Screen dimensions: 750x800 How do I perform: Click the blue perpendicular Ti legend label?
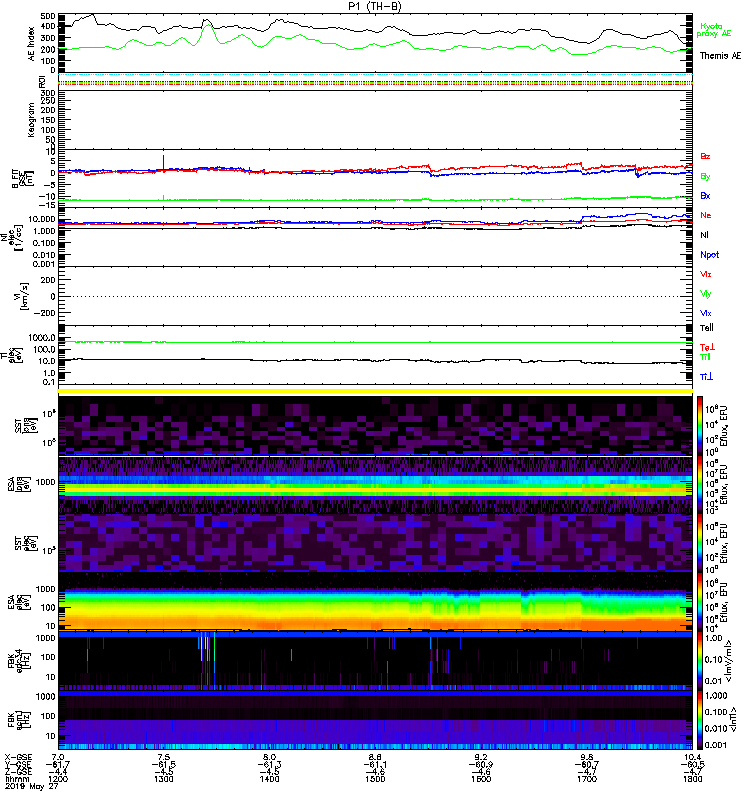pos(706,376)
